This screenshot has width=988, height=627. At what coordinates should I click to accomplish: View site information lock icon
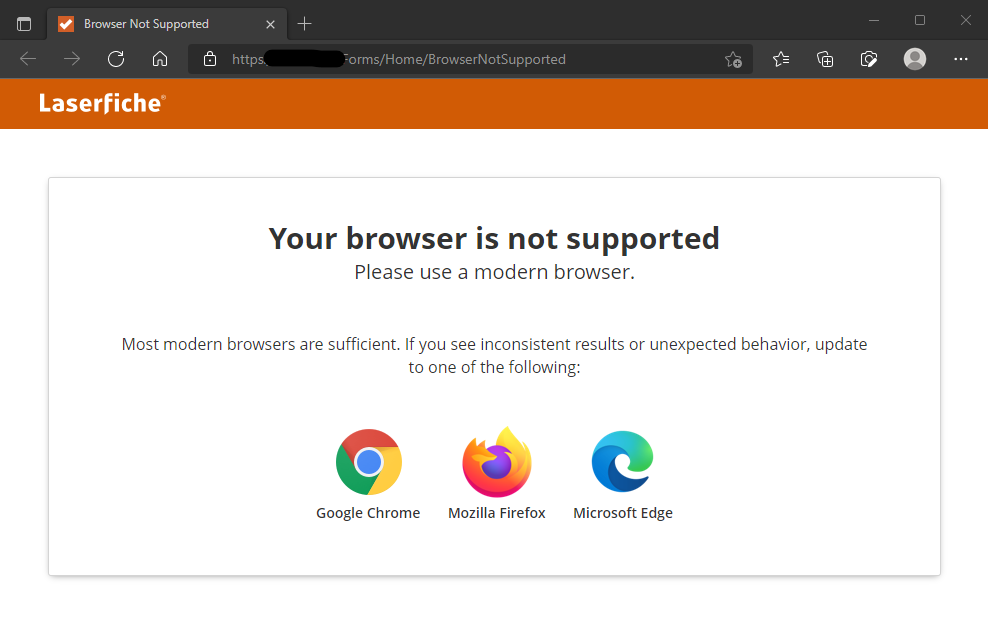coord(210,59)
